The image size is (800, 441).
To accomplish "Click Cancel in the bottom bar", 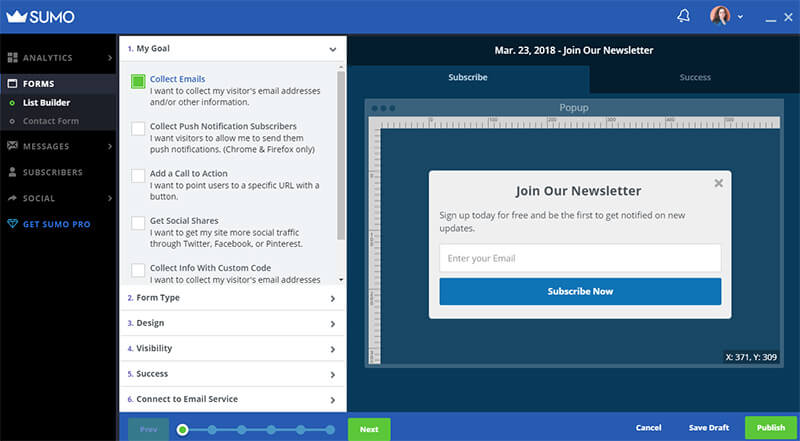I will 648,428.
